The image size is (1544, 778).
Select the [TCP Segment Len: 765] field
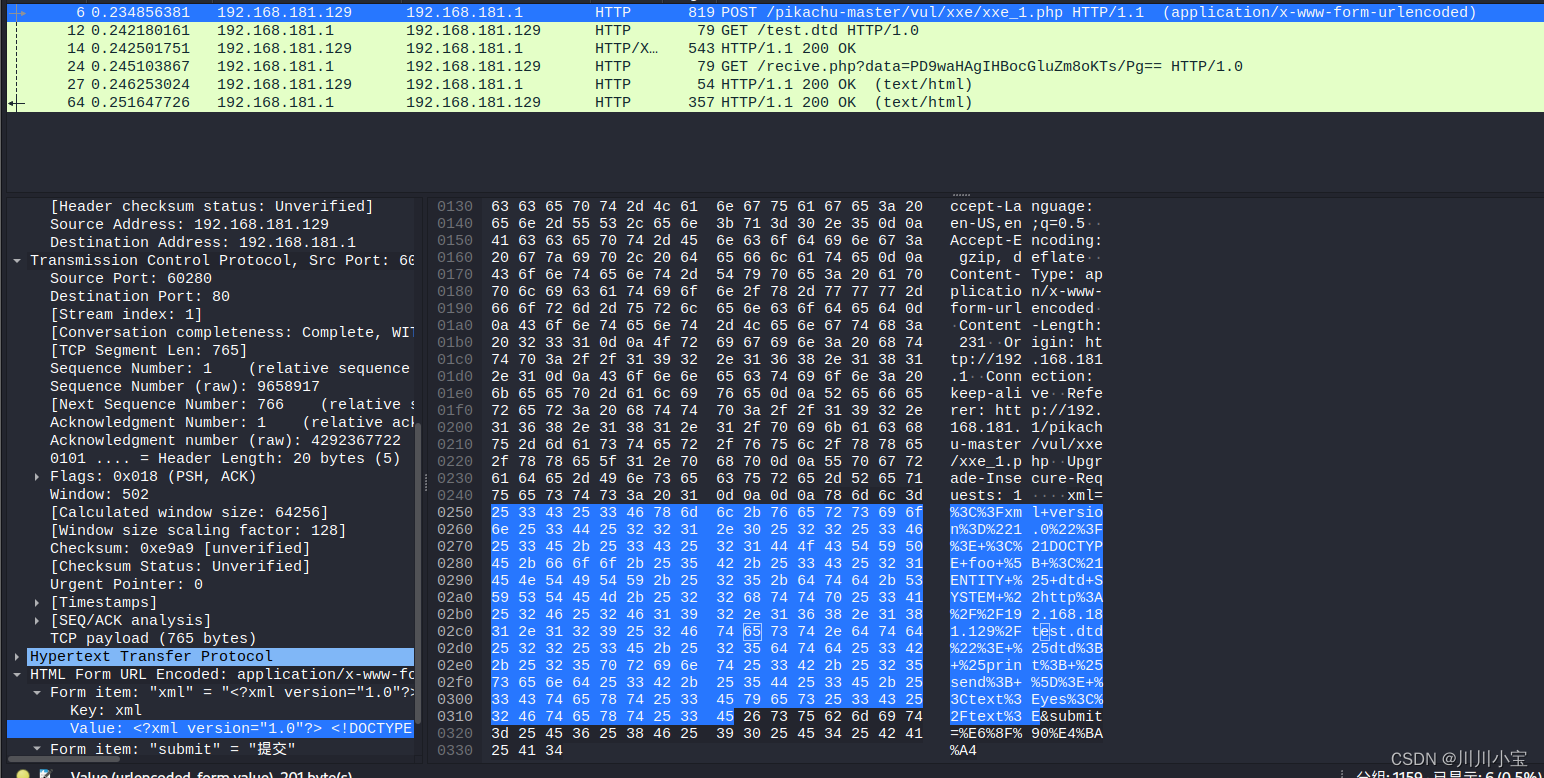point(149,350)
